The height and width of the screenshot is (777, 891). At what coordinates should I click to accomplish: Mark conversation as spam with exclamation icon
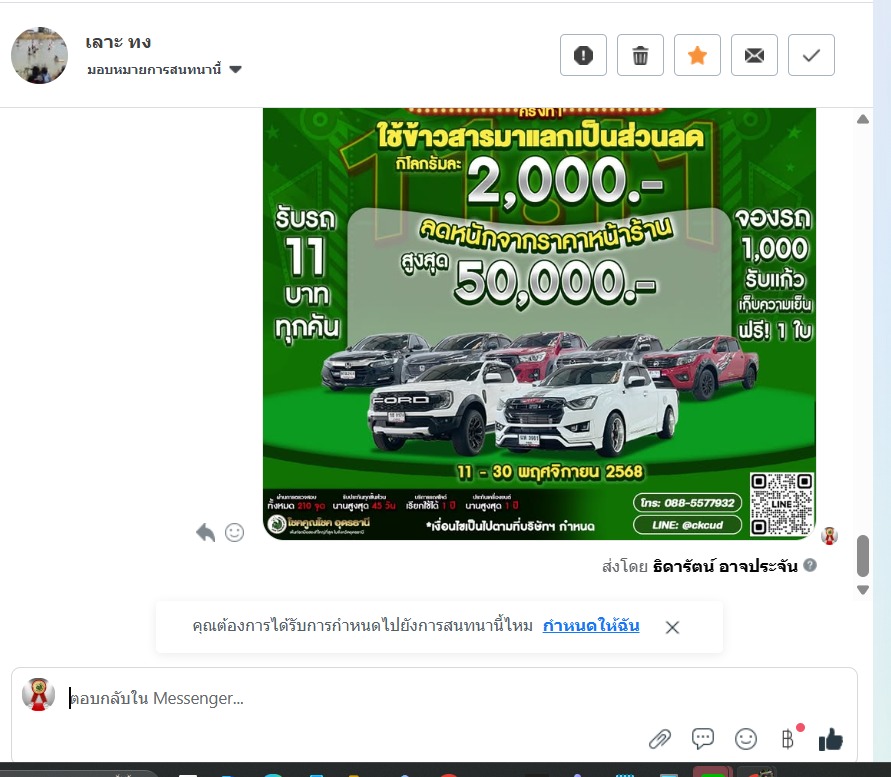583,55
